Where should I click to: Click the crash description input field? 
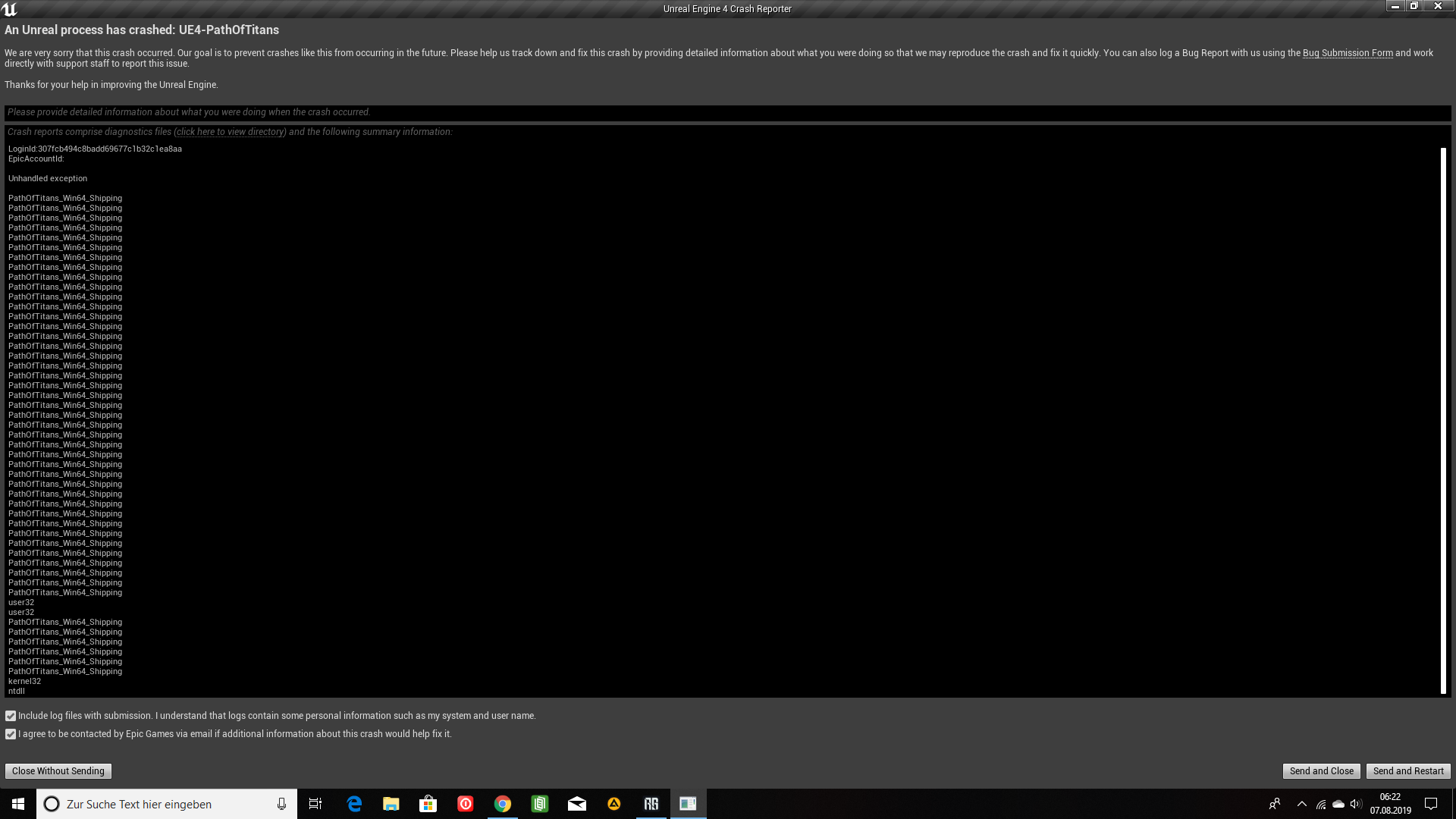pyautogui.click(x=728, y=111)
